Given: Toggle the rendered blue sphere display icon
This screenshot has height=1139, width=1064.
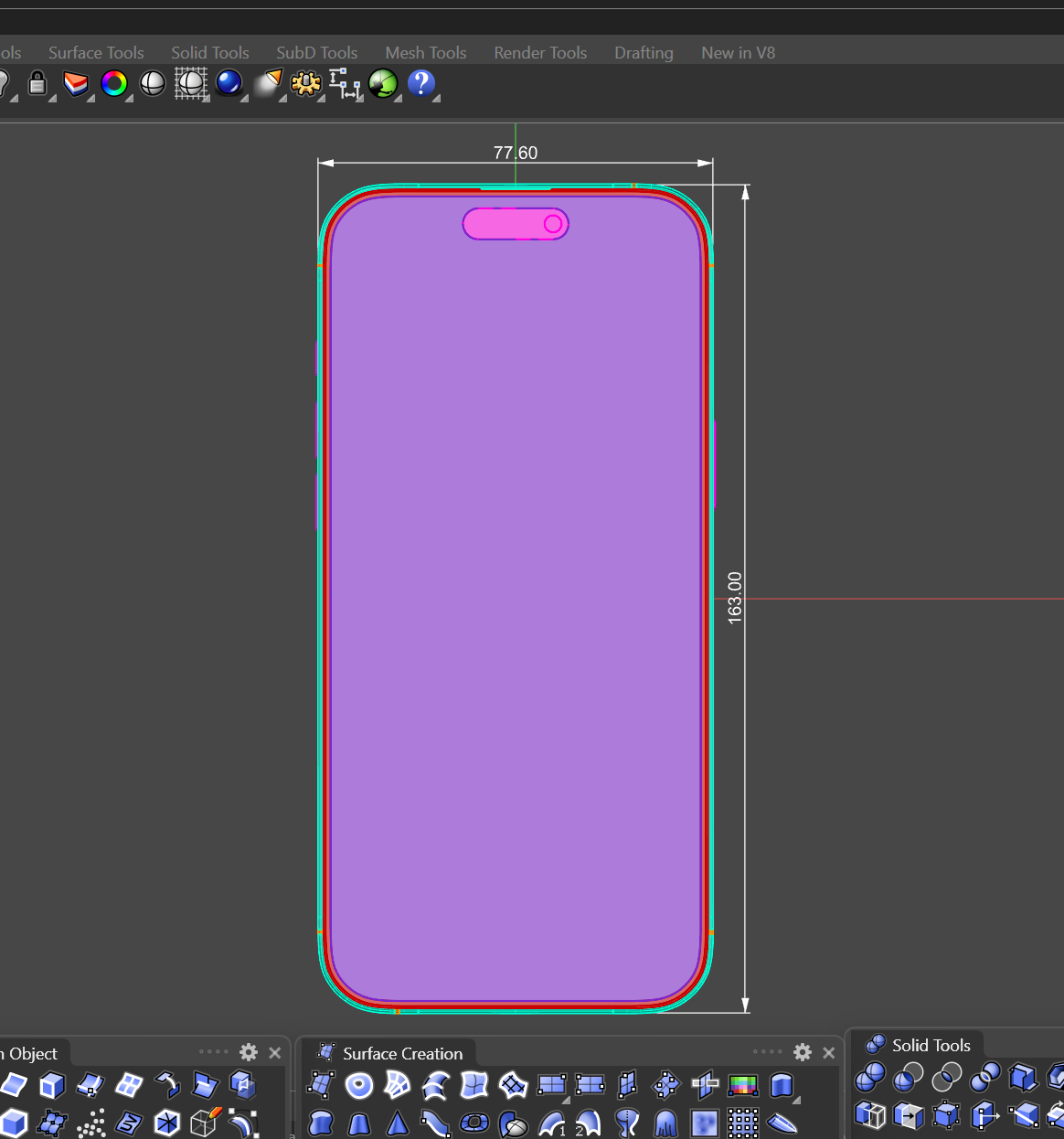Looking at the screenshot, I should [x=229, y=84].
